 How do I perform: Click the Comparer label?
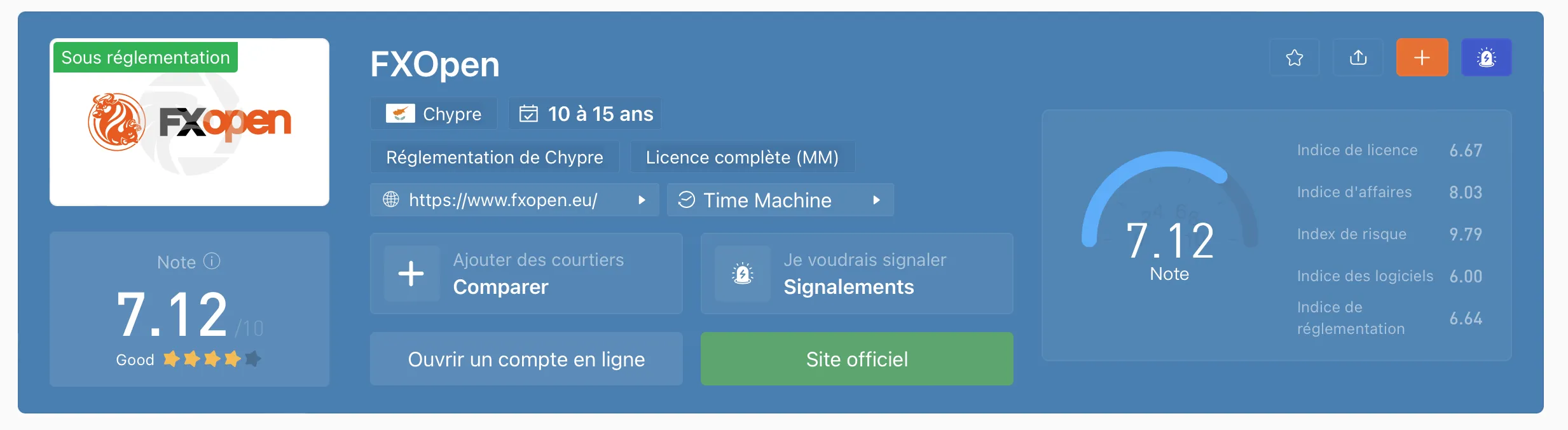point(500,287)
